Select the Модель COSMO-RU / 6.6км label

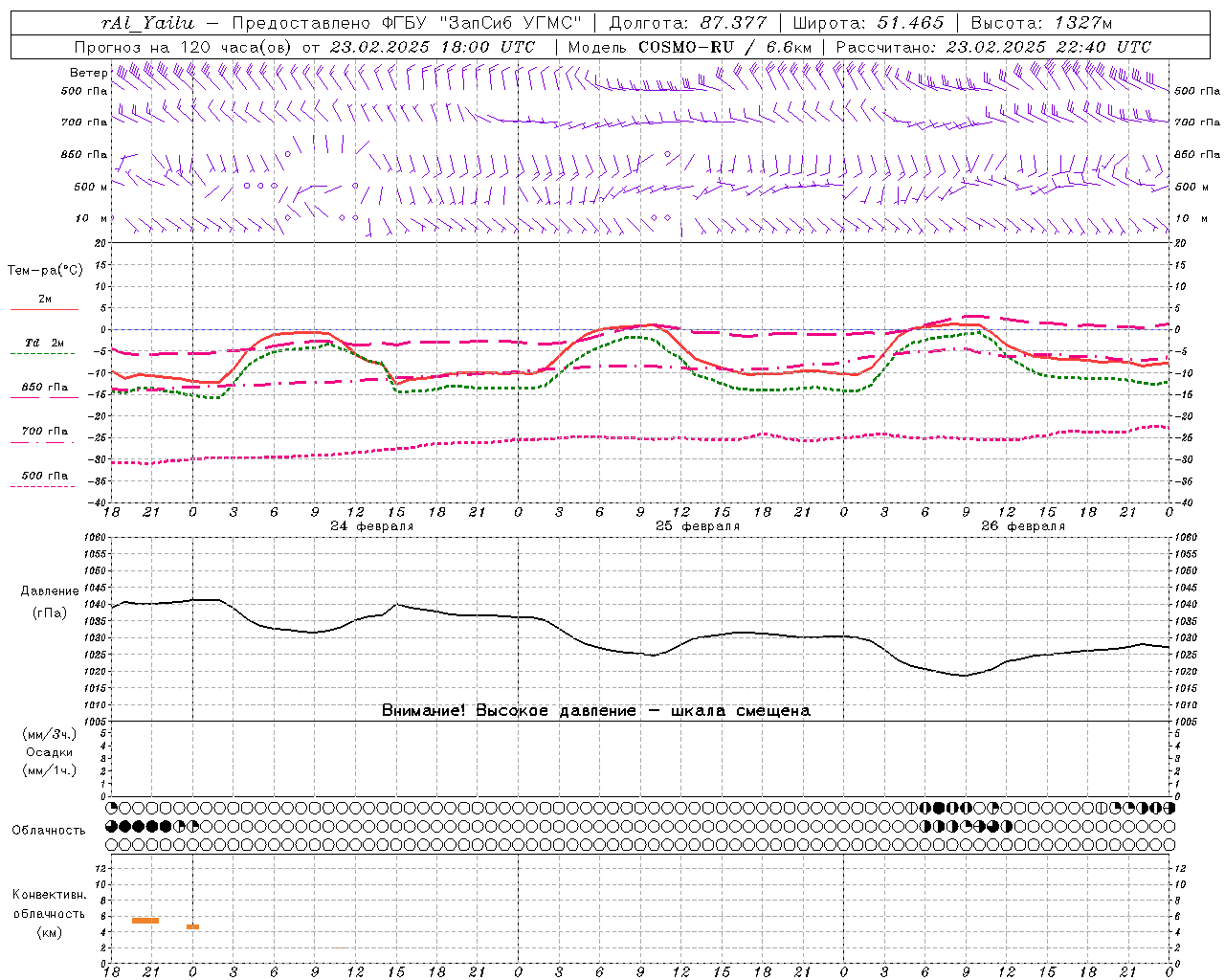pyautogui.click(x=689, y=47)
